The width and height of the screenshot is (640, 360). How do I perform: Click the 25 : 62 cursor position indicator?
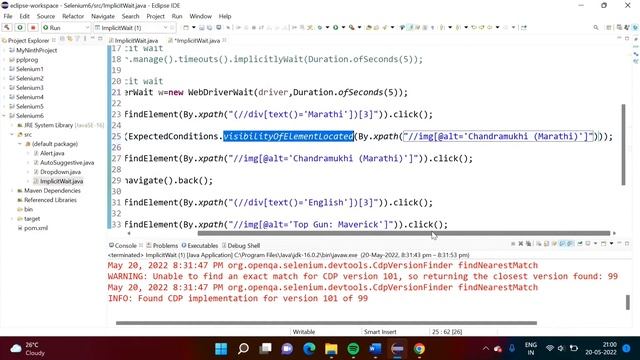[x=447, y=332]
